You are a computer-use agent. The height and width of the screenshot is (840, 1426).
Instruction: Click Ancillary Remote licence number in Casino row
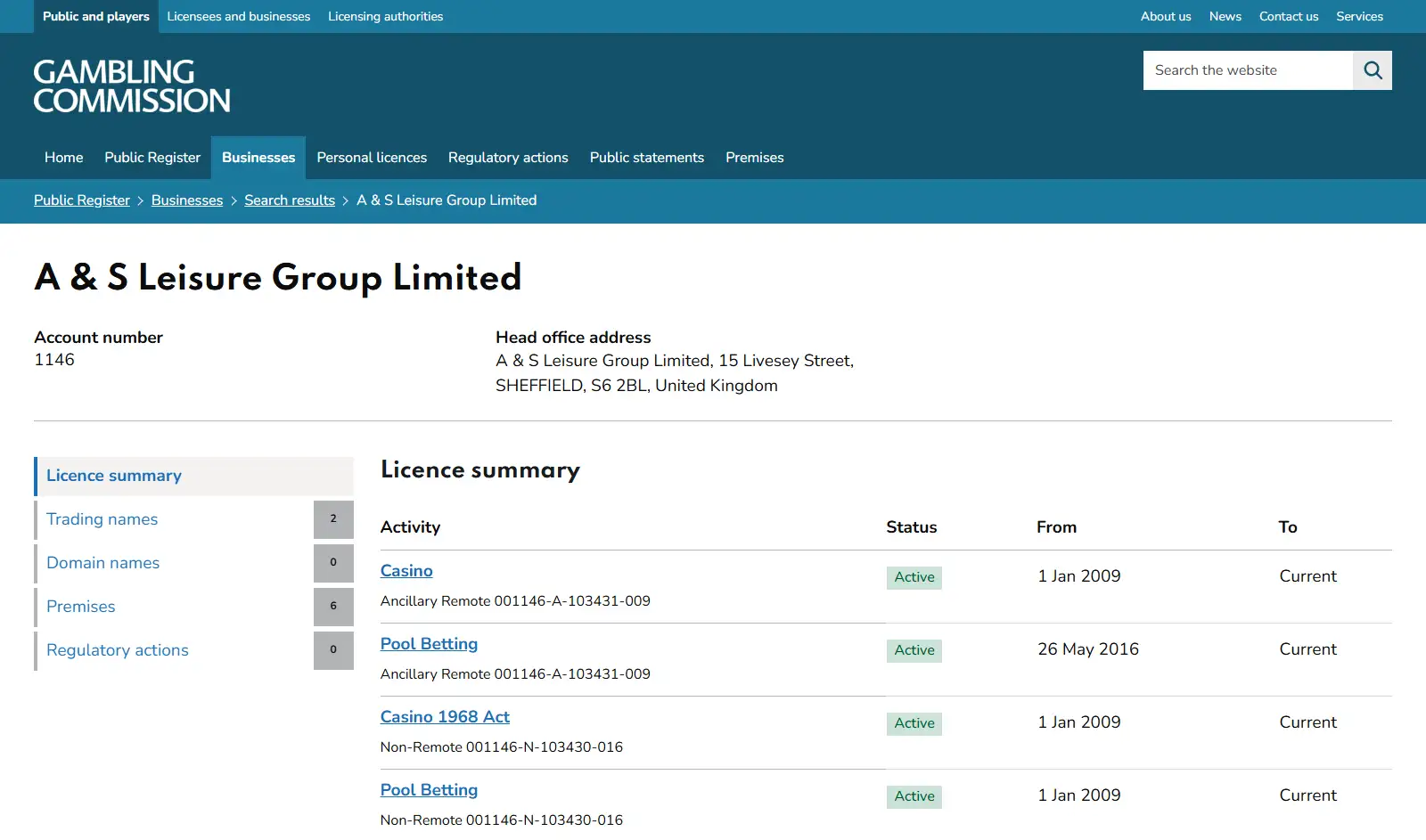click(x=515, y=601)
